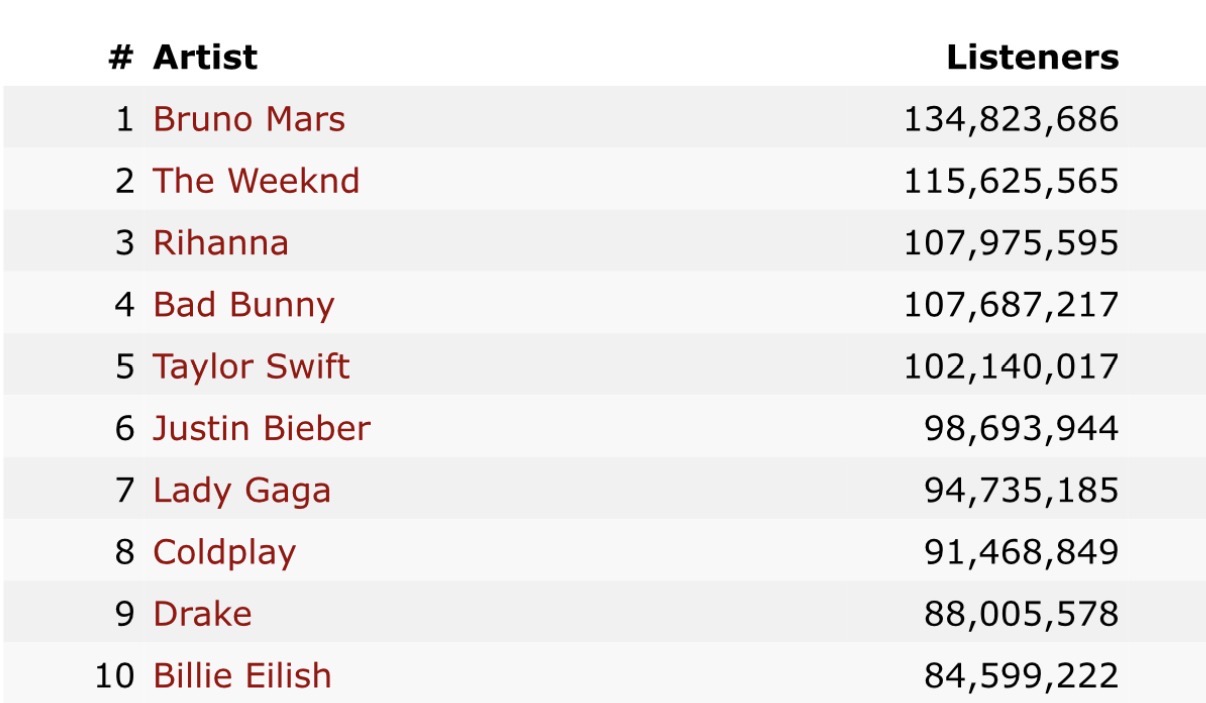Screen dimensions: 1206x703
Task: Open the Taylor Swift link
Action: (251, 367)
